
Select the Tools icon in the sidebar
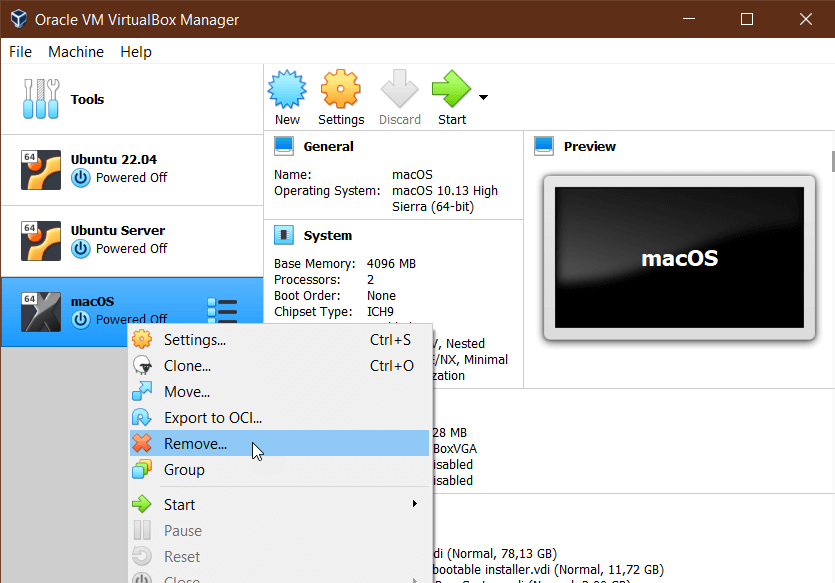point(41,99)
